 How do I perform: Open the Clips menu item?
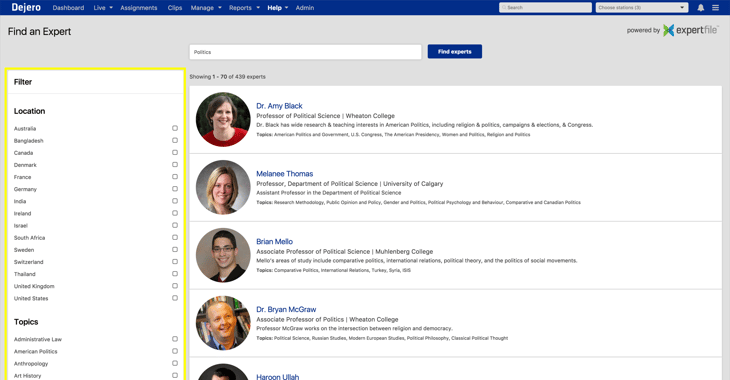click(175, 8)
